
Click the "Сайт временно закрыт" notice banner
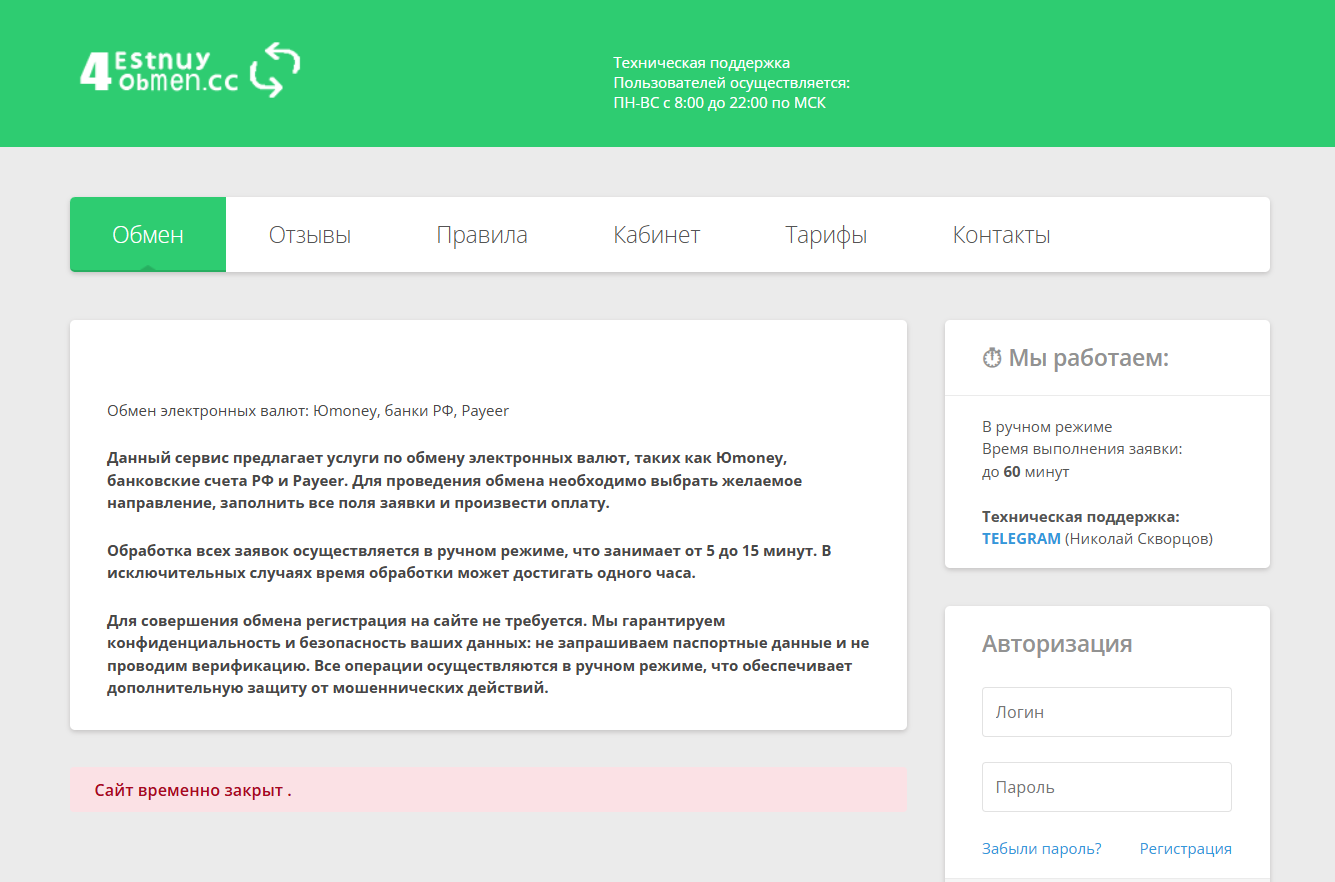point(487,789)
